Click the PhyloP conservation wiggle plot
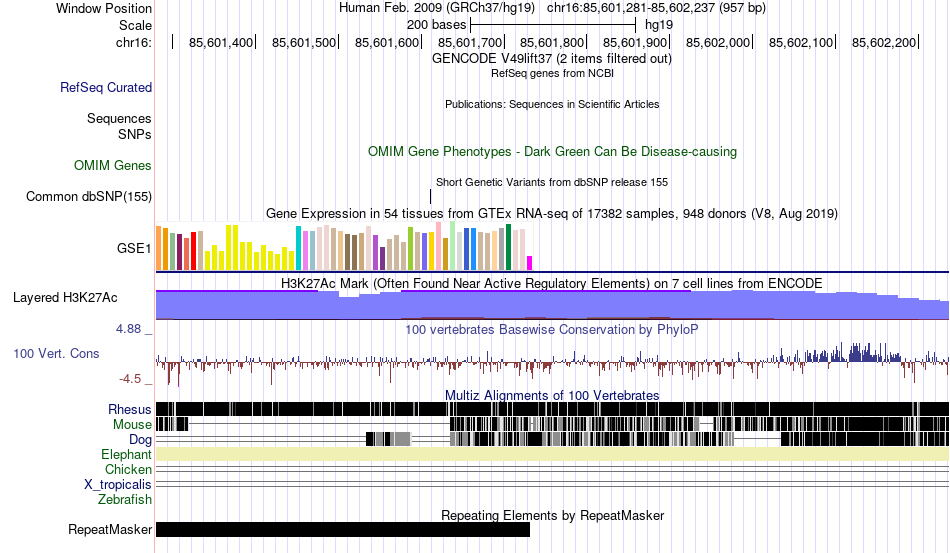Viewport: 950px width, 553px height. [553, 362]
